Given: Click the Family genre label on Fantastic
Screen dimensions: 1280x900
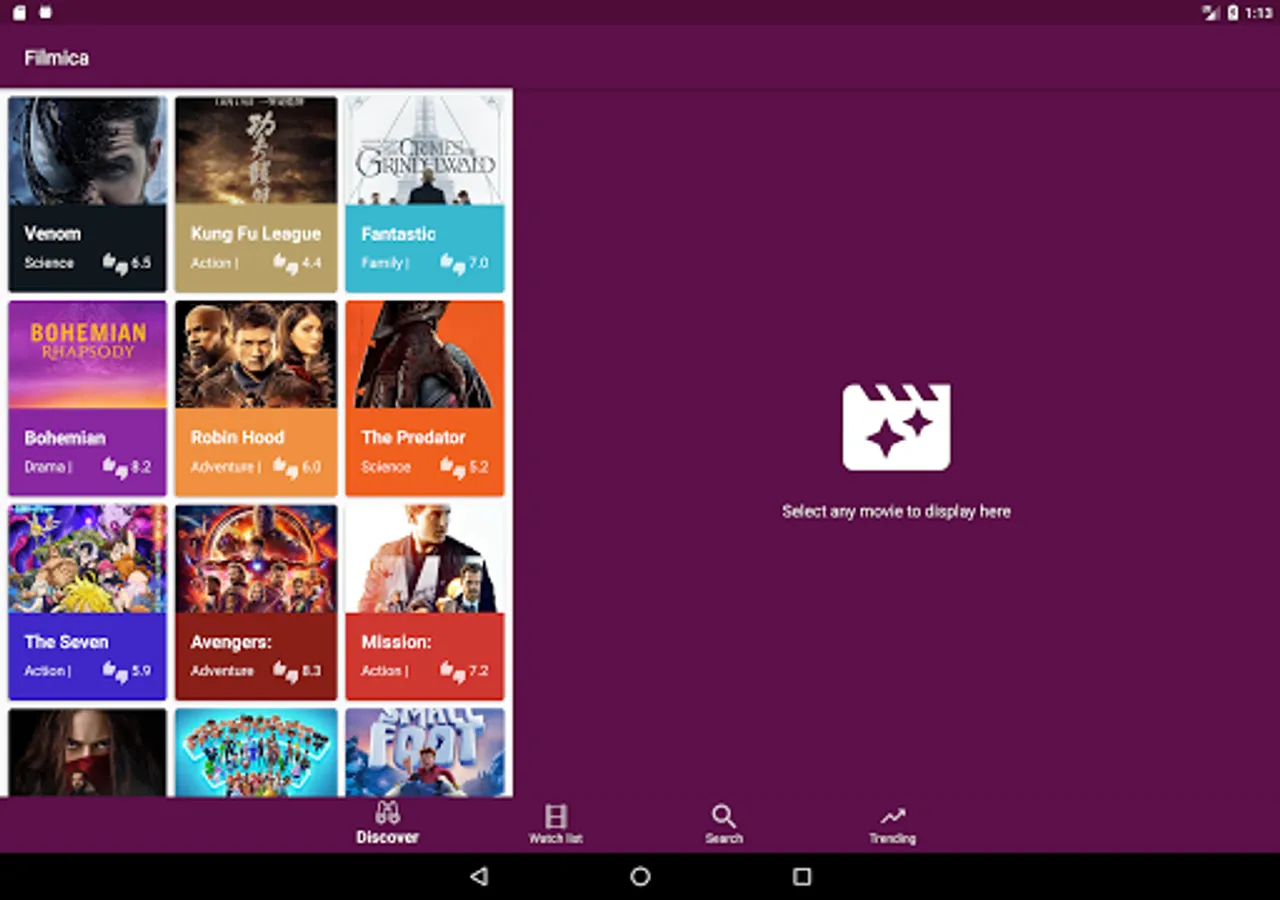Looking at the screenshot, I should (x=385, y=263).
